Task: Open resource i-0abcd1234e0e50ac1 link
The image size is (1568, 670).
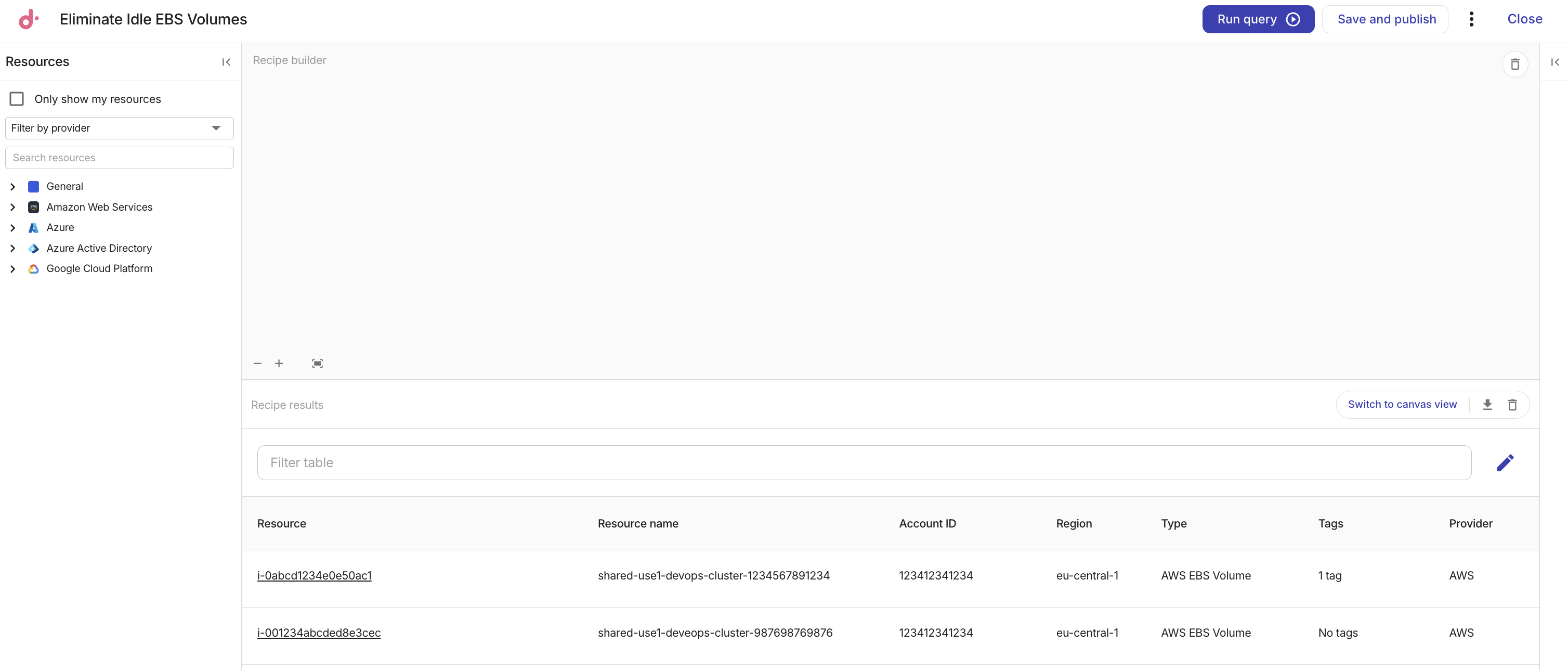Action: (314, 576)
